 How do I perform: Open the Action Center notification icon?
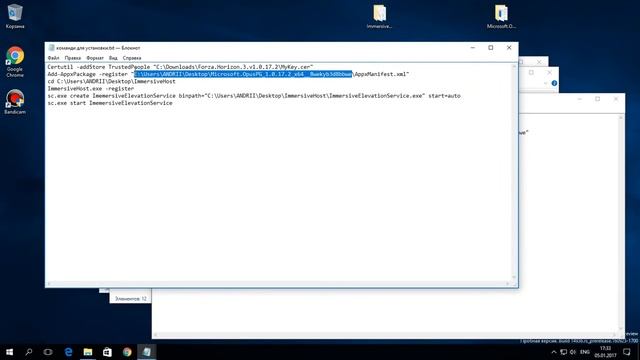pyautogui.click(x=627, y=352)
